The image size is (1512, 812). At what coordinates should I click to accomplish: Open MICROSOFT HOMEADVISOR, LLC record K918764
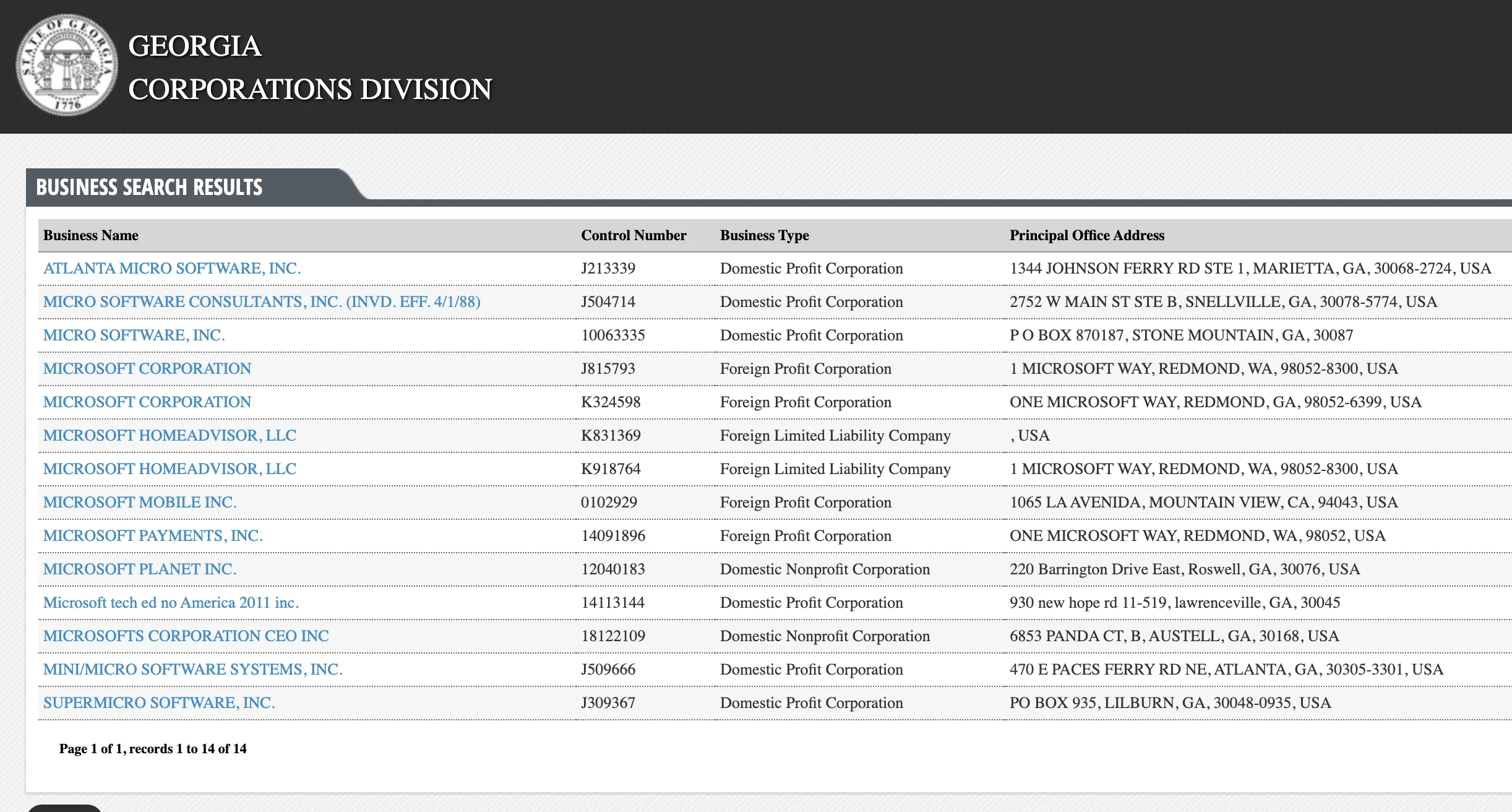coord(170,469)
